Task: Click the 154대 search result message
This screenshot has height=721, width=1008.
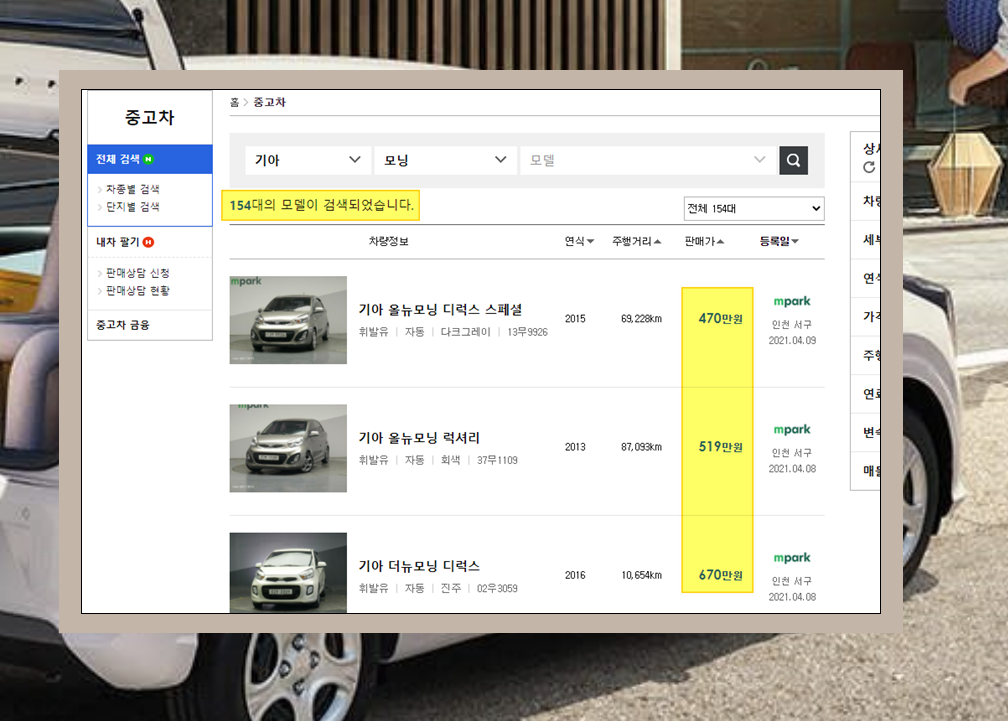Action: click(x=321, y=205)
